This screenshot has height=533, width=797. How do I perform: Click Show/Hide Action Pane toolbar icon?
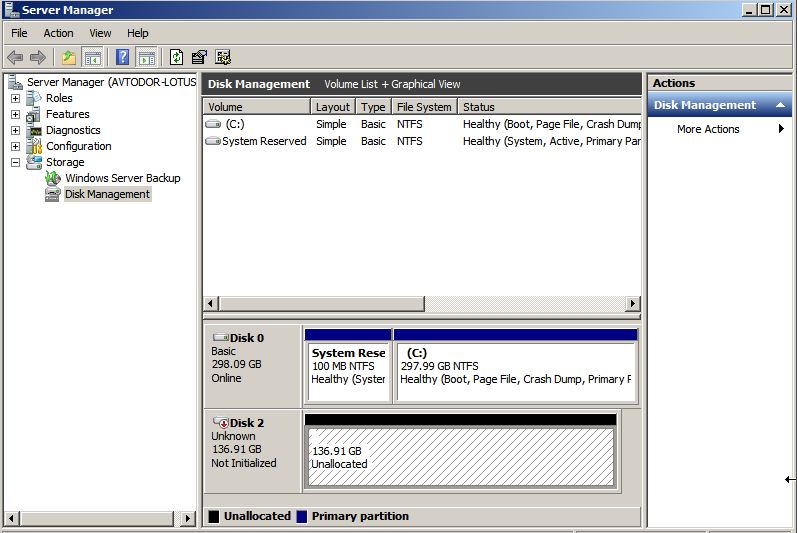click(146, 57)
